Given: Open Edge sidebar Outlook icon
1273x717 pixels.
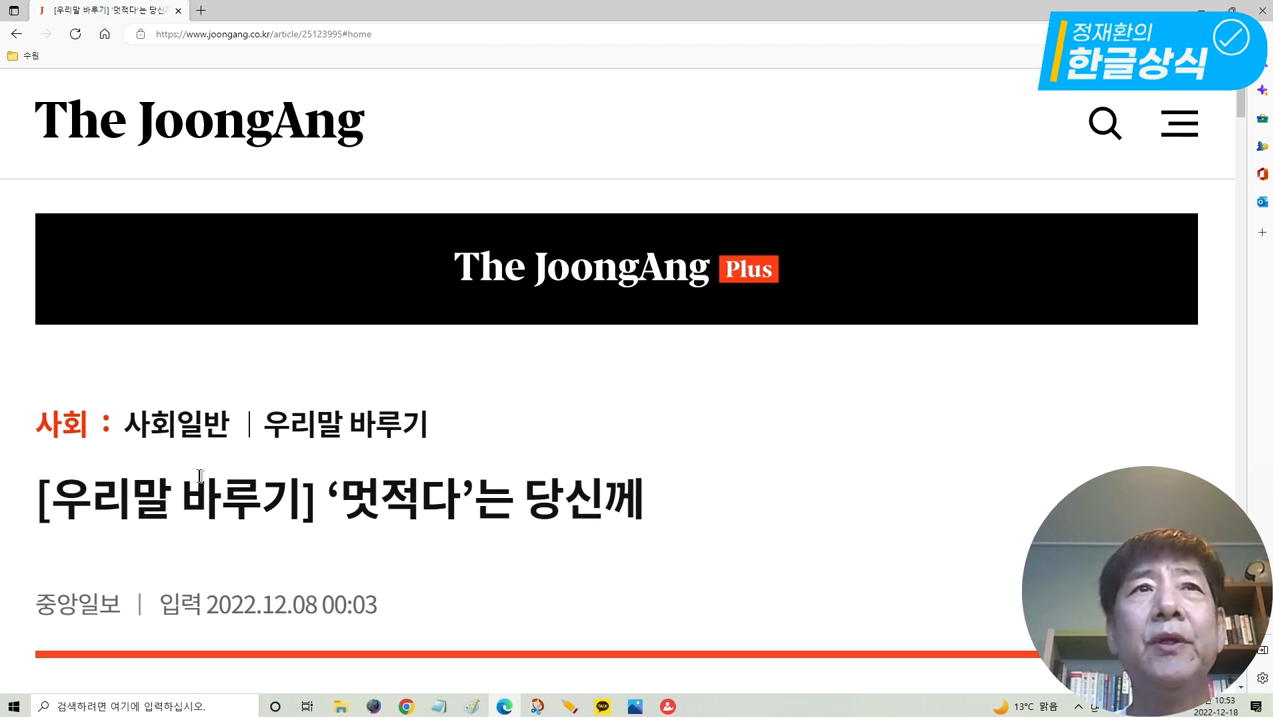Looking at the screenshot, I should [x=1262, y=202].
